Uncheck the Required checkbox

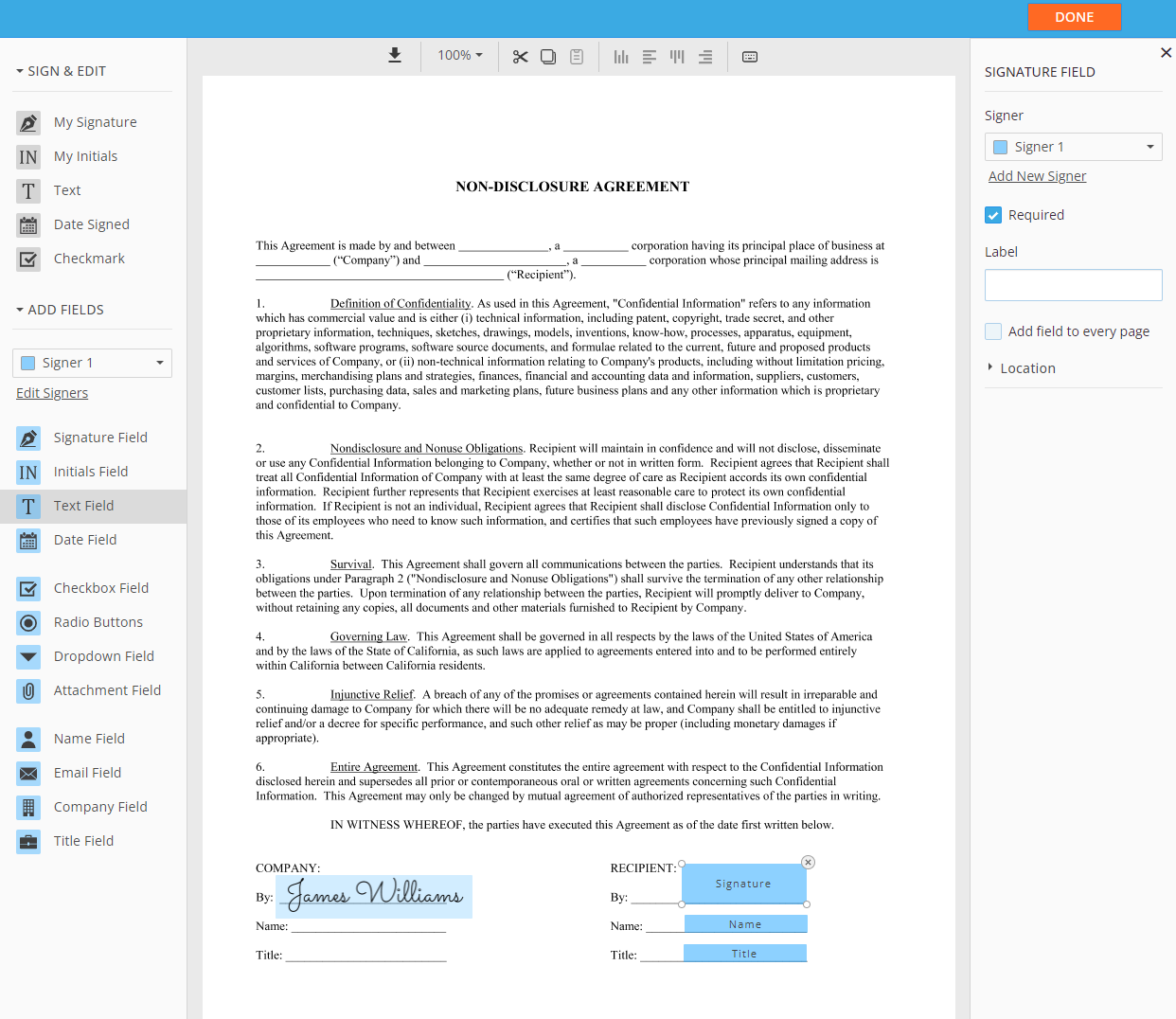(x=993, y=215)
